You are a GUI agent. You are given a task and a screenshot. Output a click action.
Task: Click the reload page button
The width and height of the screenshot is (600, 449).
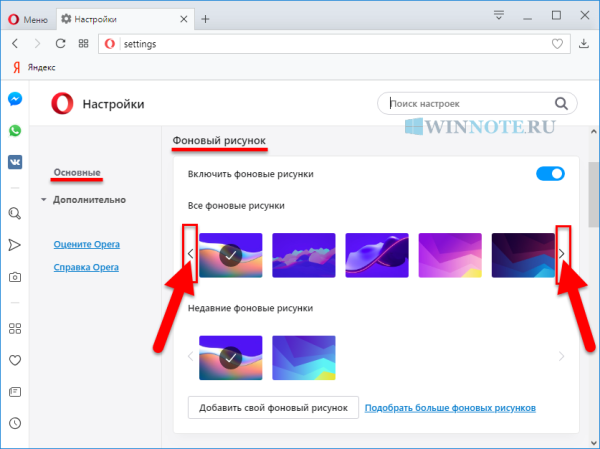(61, 44)
